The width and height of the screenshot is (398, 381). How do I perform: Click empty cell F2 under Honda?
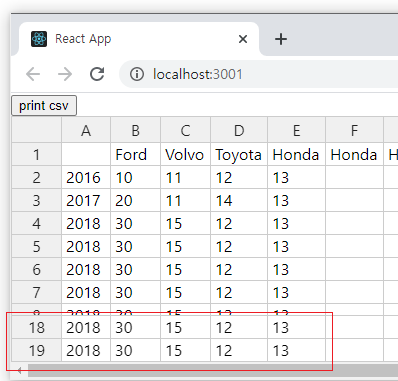(x=355, y=177)
